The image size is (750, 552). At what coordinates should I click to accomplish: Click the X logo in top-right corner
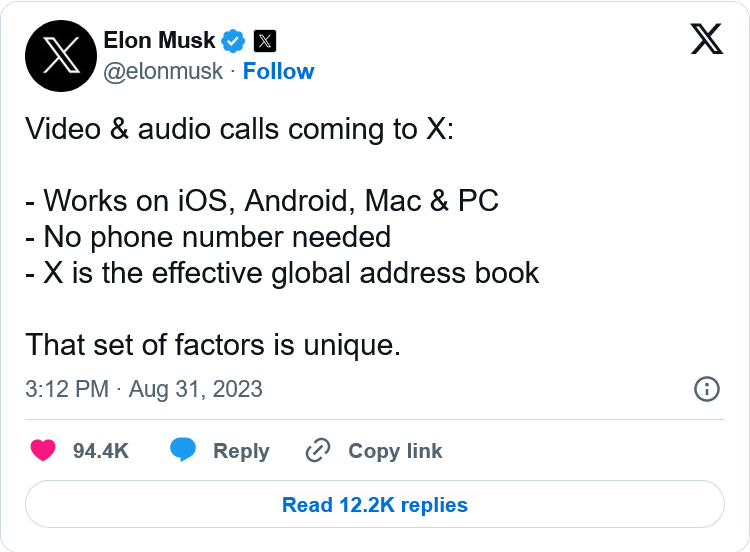click(x=706, y=39)
